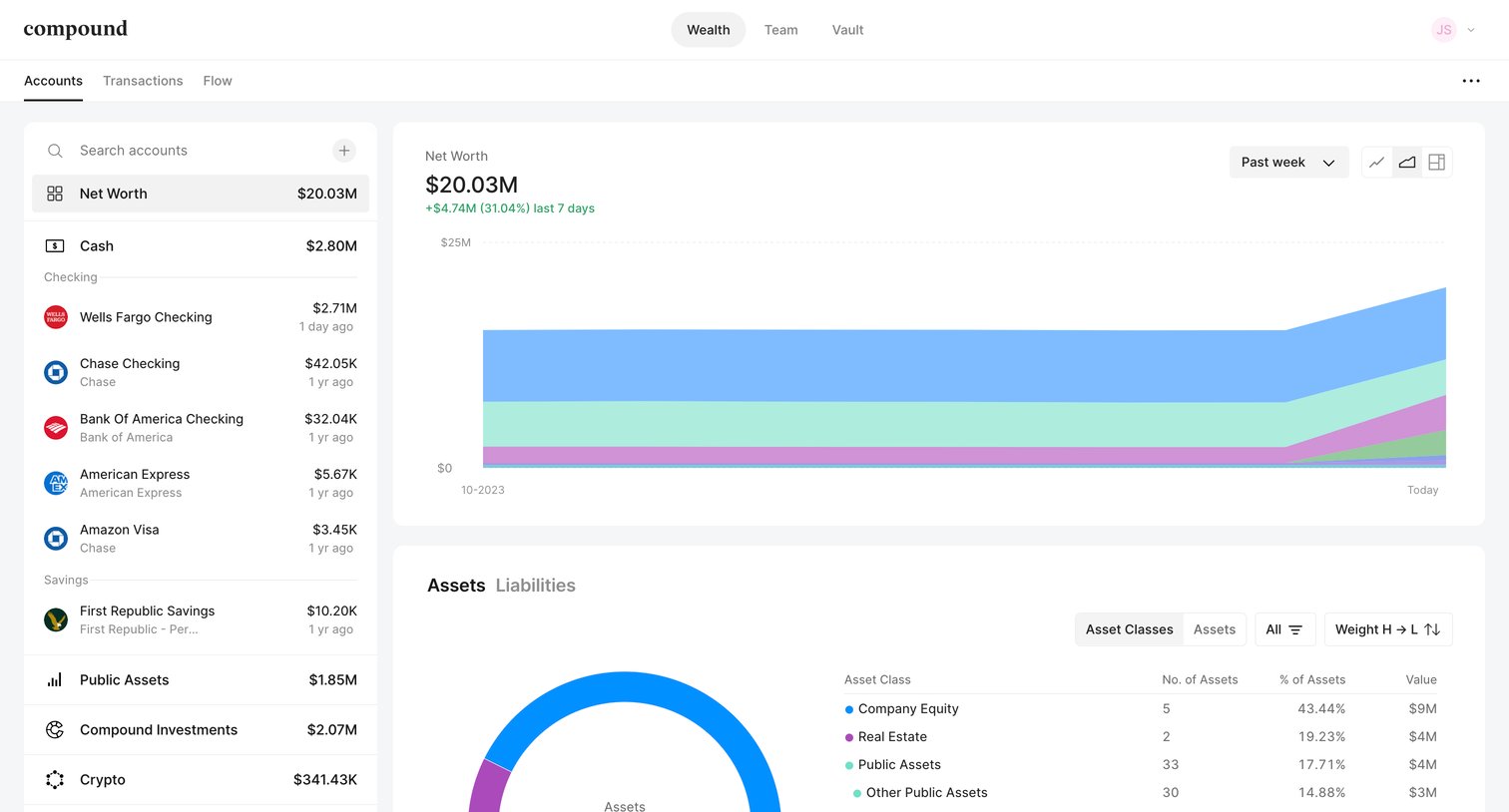This screenshot has height=812, width=1509.
Task: Click the Company Equity 43.44% cell
Action: point(1321,709)
